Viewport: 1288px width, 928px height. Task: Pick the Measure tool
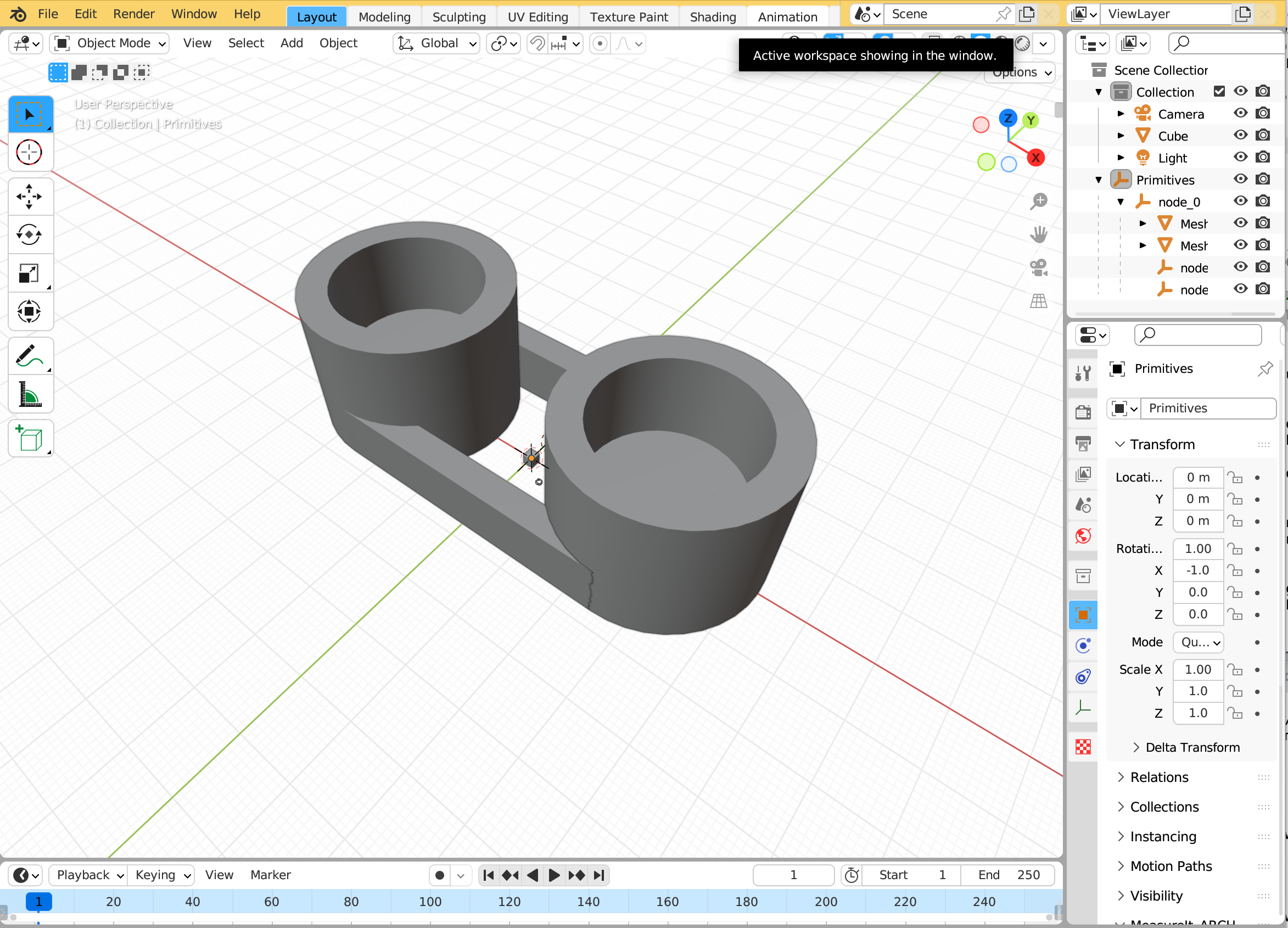(x=30, y=394)
